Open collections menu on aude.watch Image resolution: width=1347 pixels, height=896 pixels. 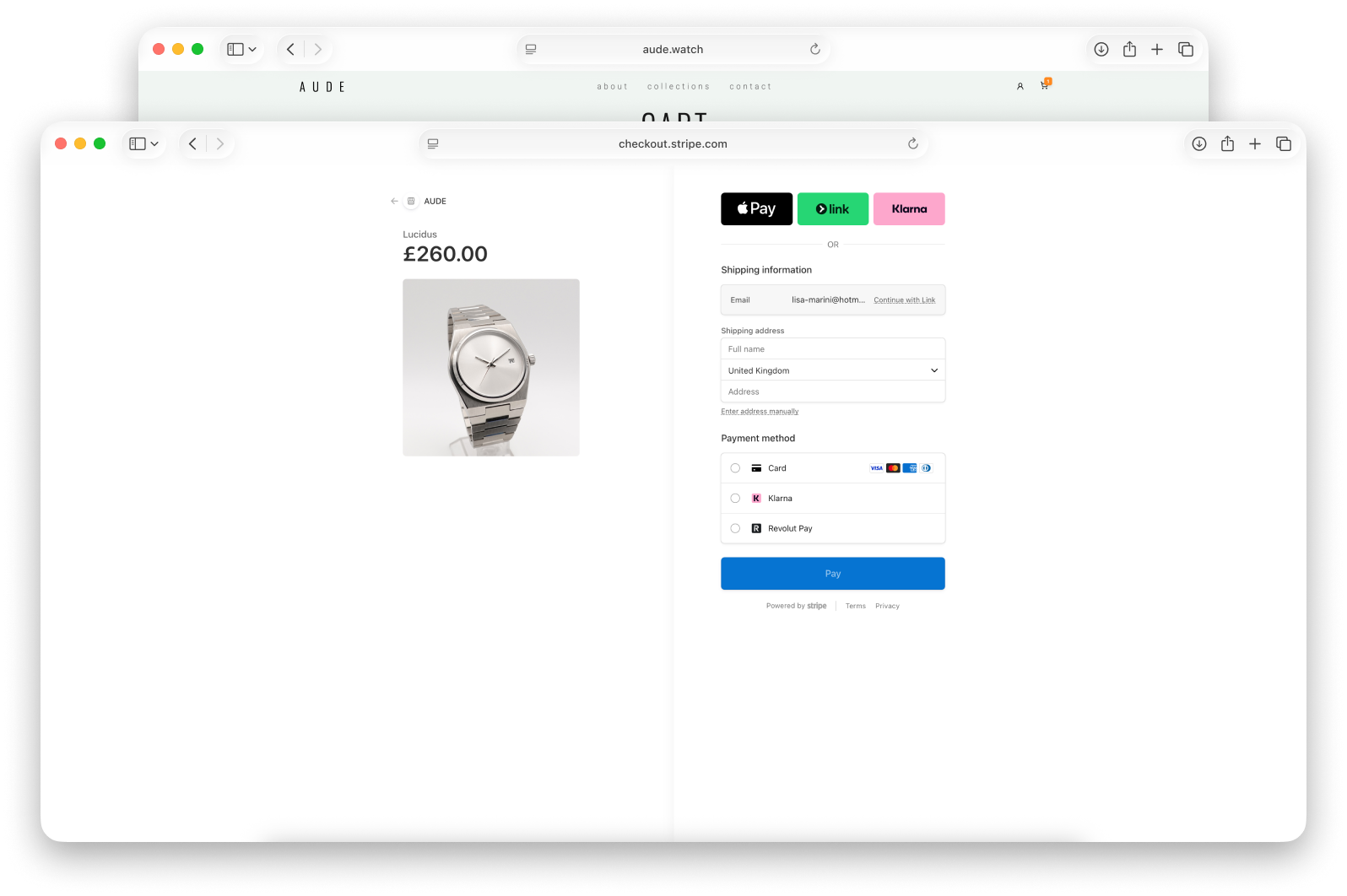point(679,87)
